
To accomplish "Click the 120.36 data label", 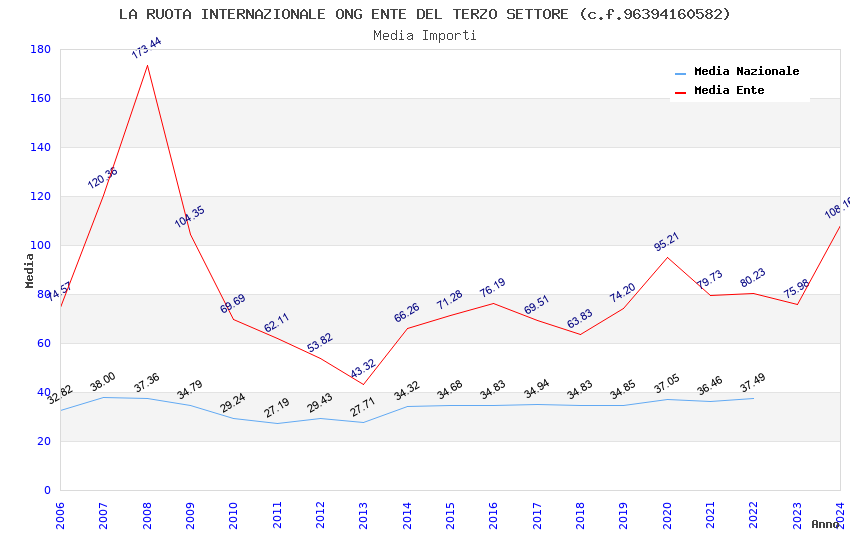I will [102, 178].
